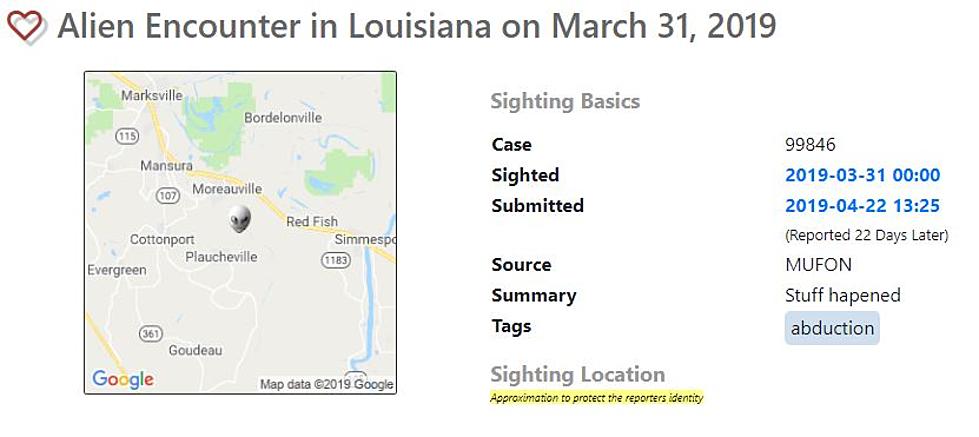
Task: Click the Goudeau town label
Action: pos(195,351)
